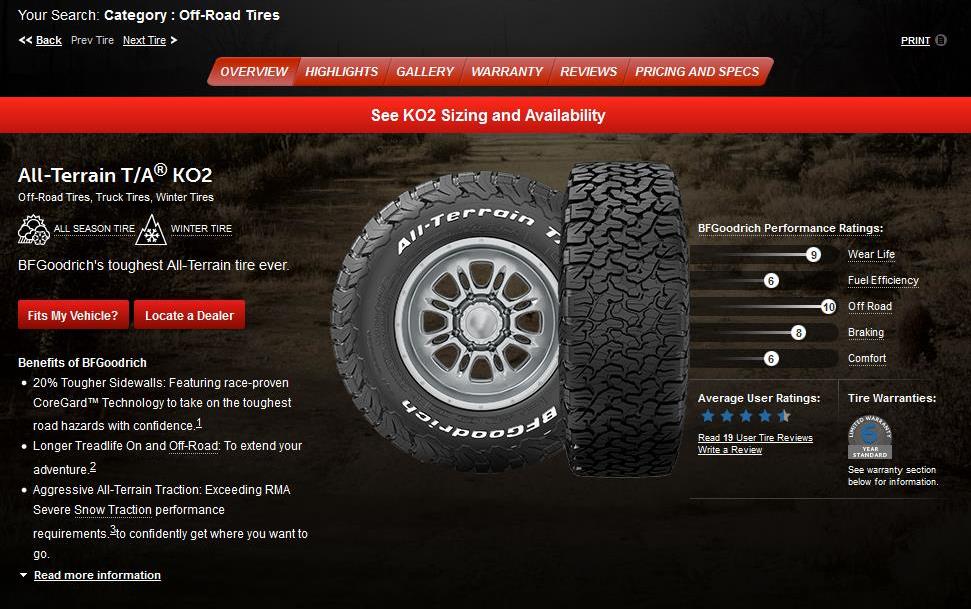Viewport: 971px width, 609px height.
Task: Click the 6 Year Standard warranty badge
Action: click(x=869, y=437)
